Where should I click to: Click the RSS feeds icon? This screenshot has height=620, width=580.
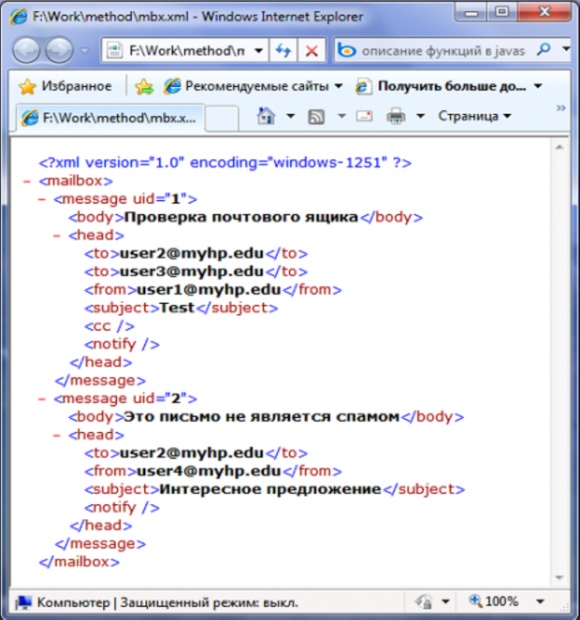pos(316,117)
